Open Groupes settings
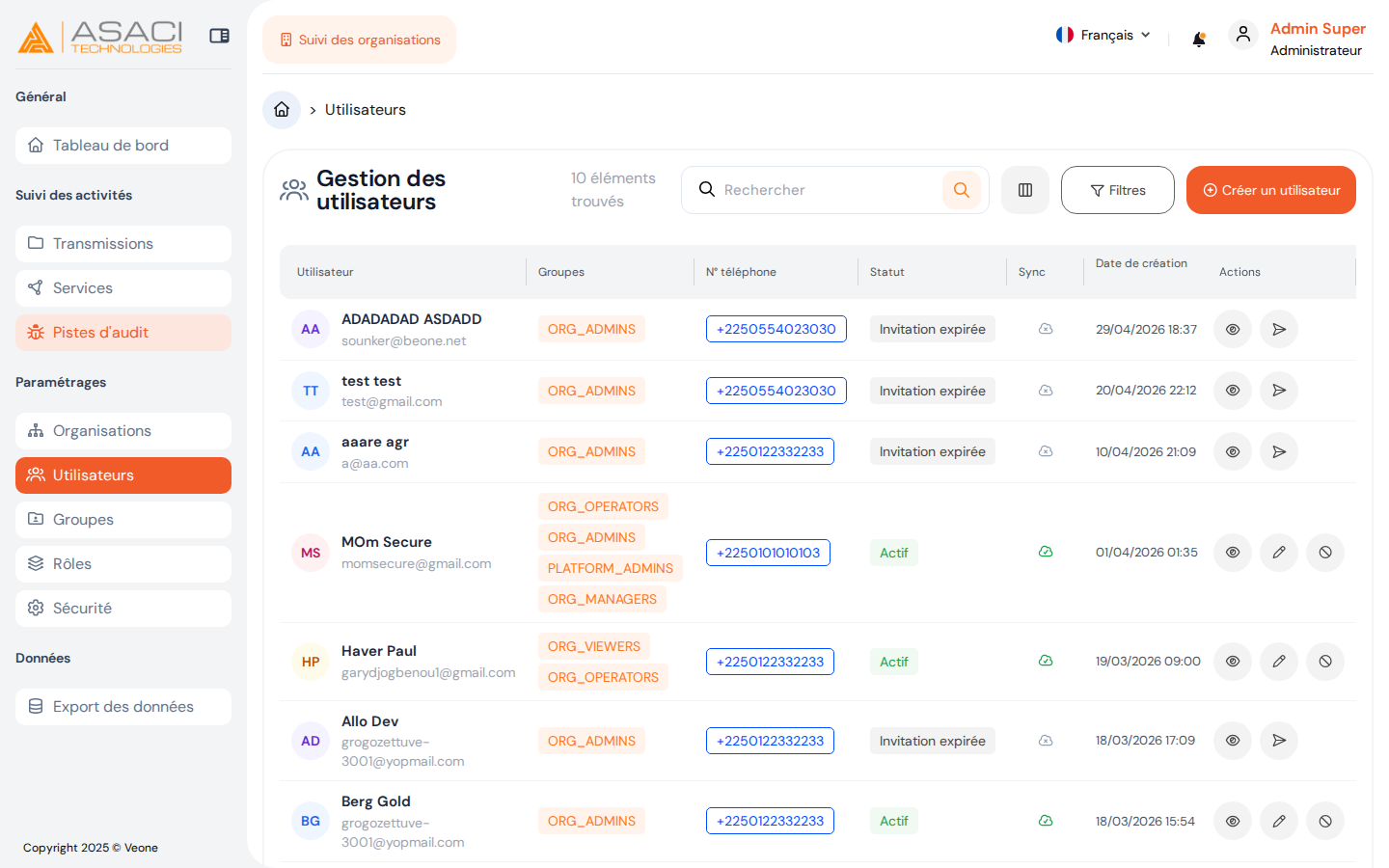This screenshot has width=1389, height=868. [123, 520]
